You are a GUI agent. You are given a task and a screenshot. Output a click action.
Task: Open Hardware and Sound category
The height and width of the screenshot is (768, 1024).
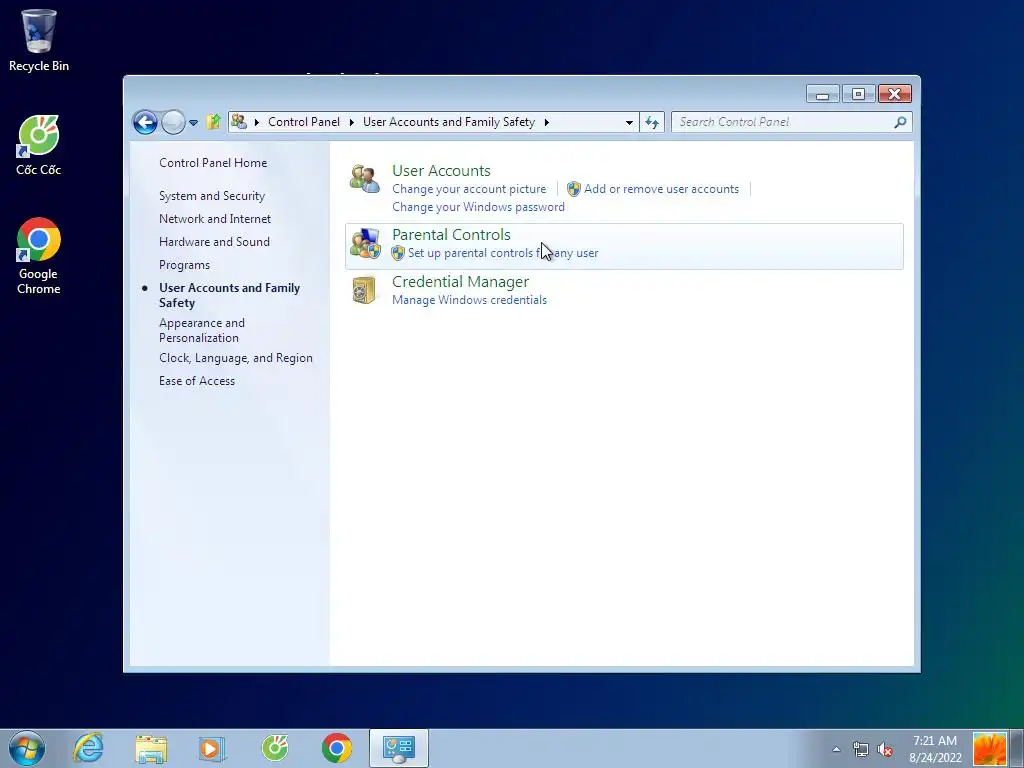(x=214, y=242)
